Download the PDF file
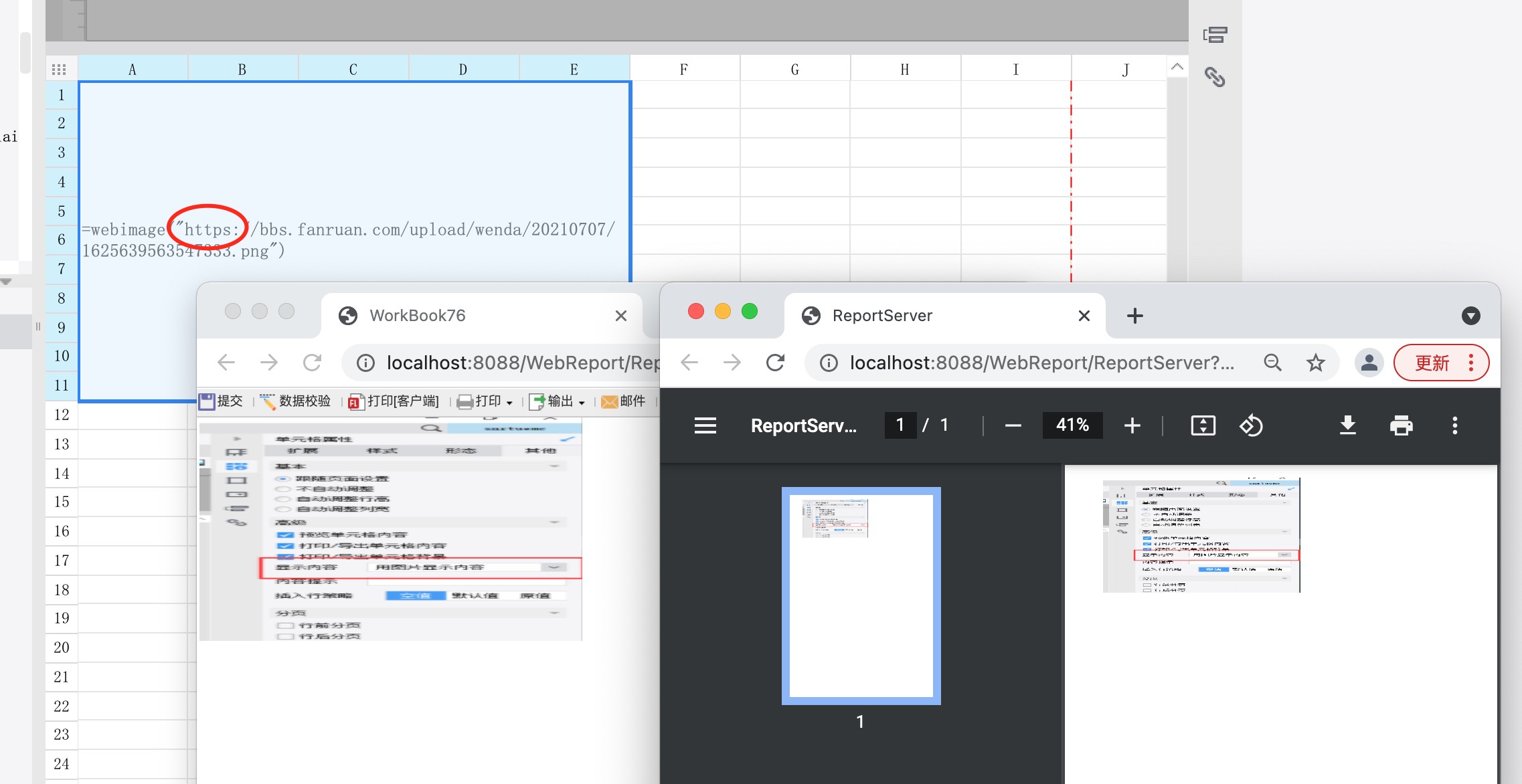The image size is (1522, 784). point(1348,425)
